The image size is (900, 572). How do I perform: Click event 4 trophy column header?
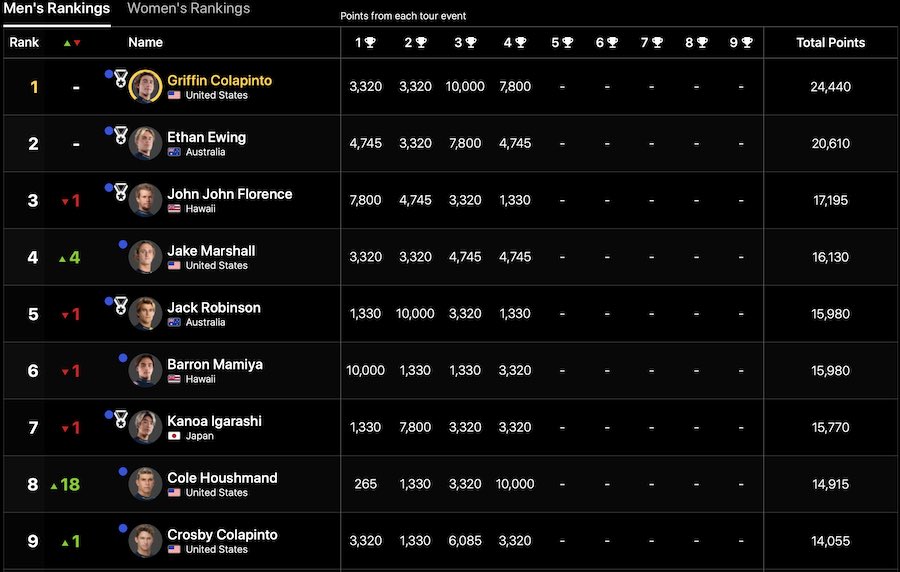[515, 43]
